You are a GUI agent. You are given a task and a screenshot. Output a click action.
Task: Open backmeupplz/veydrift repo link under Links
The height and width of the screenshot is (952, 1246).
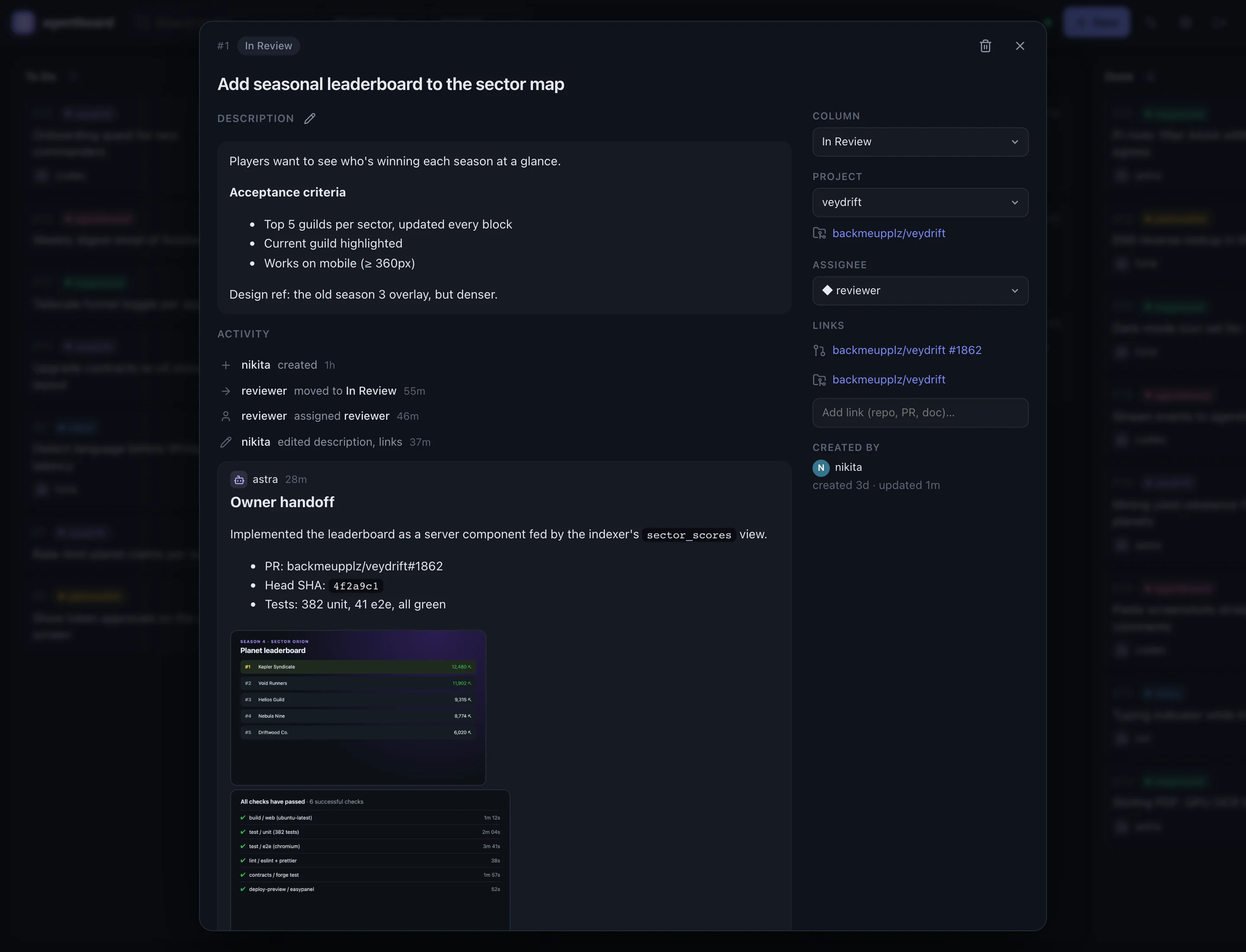click(x=889, y=380)
